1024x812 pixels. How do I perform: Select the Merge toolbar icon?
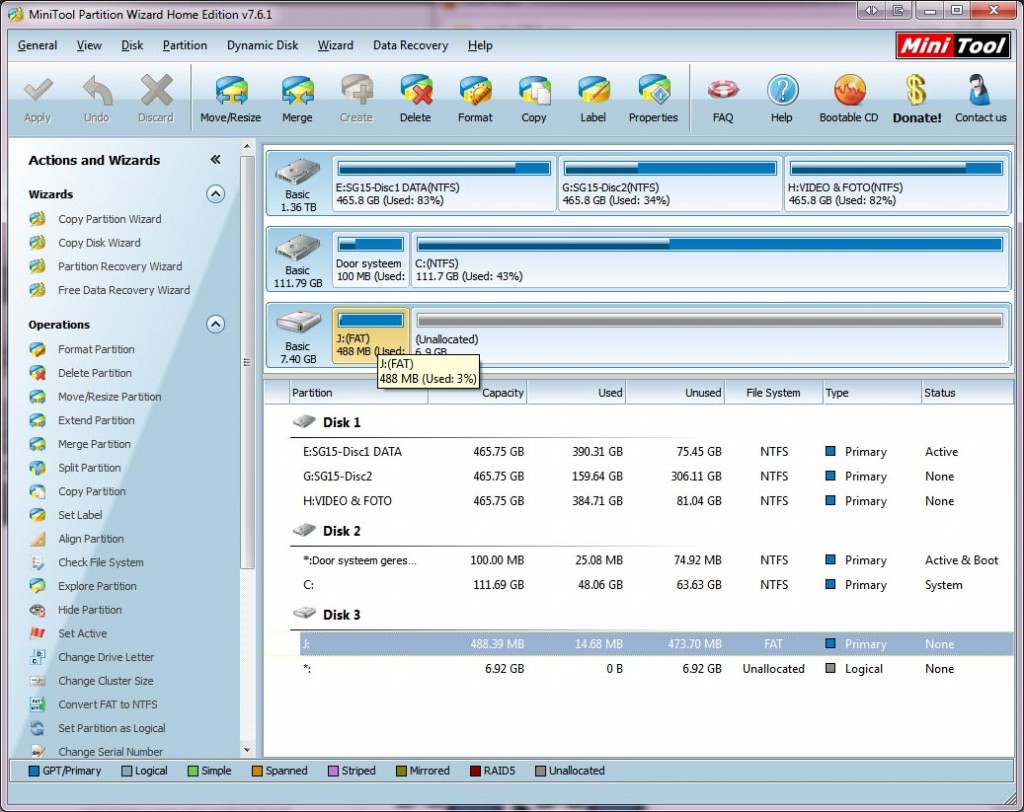[297, 90]
